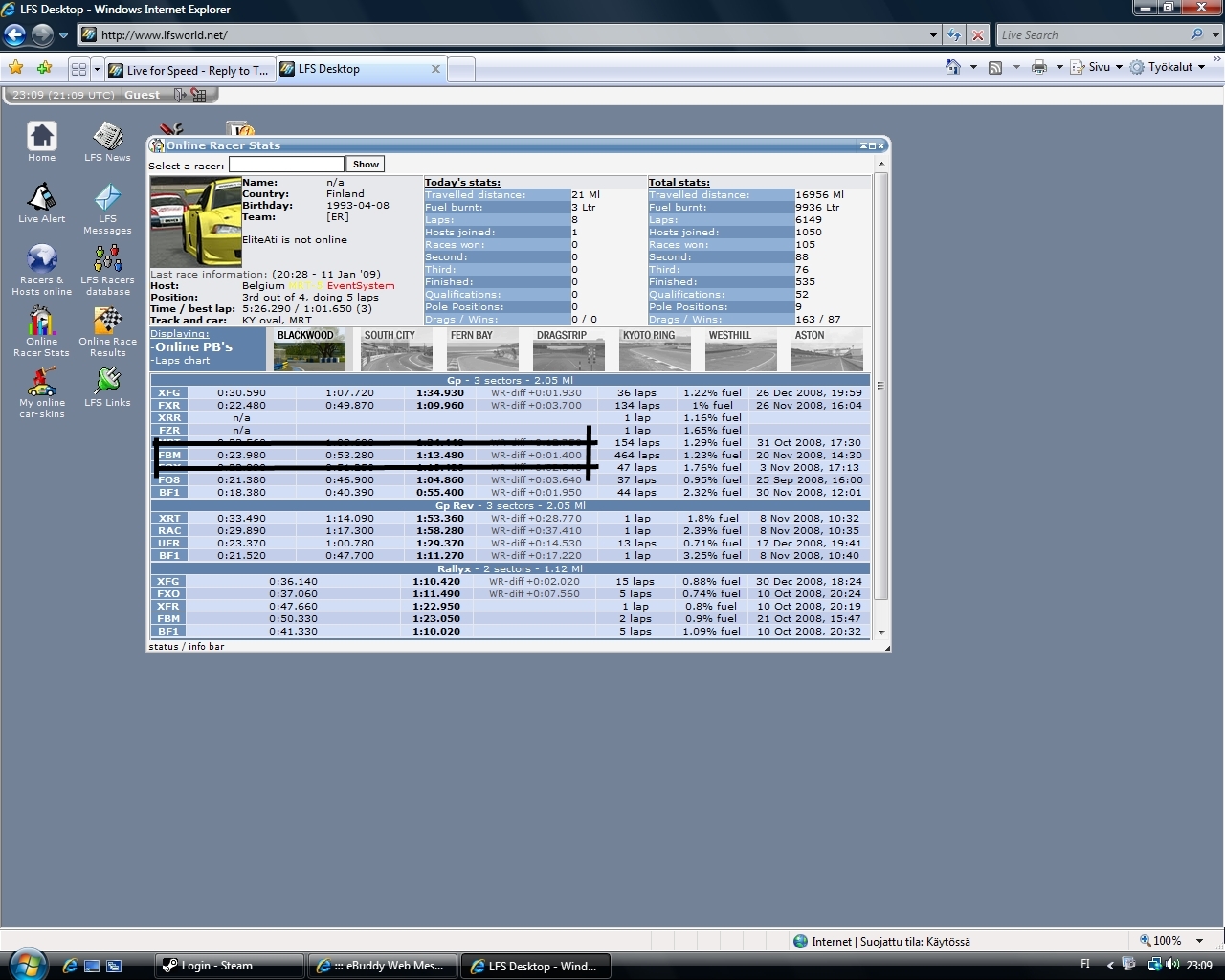Show hidden system tray icons chevron
The width and height of the screenshot is (1225, 980).
tap(1110, 965)
